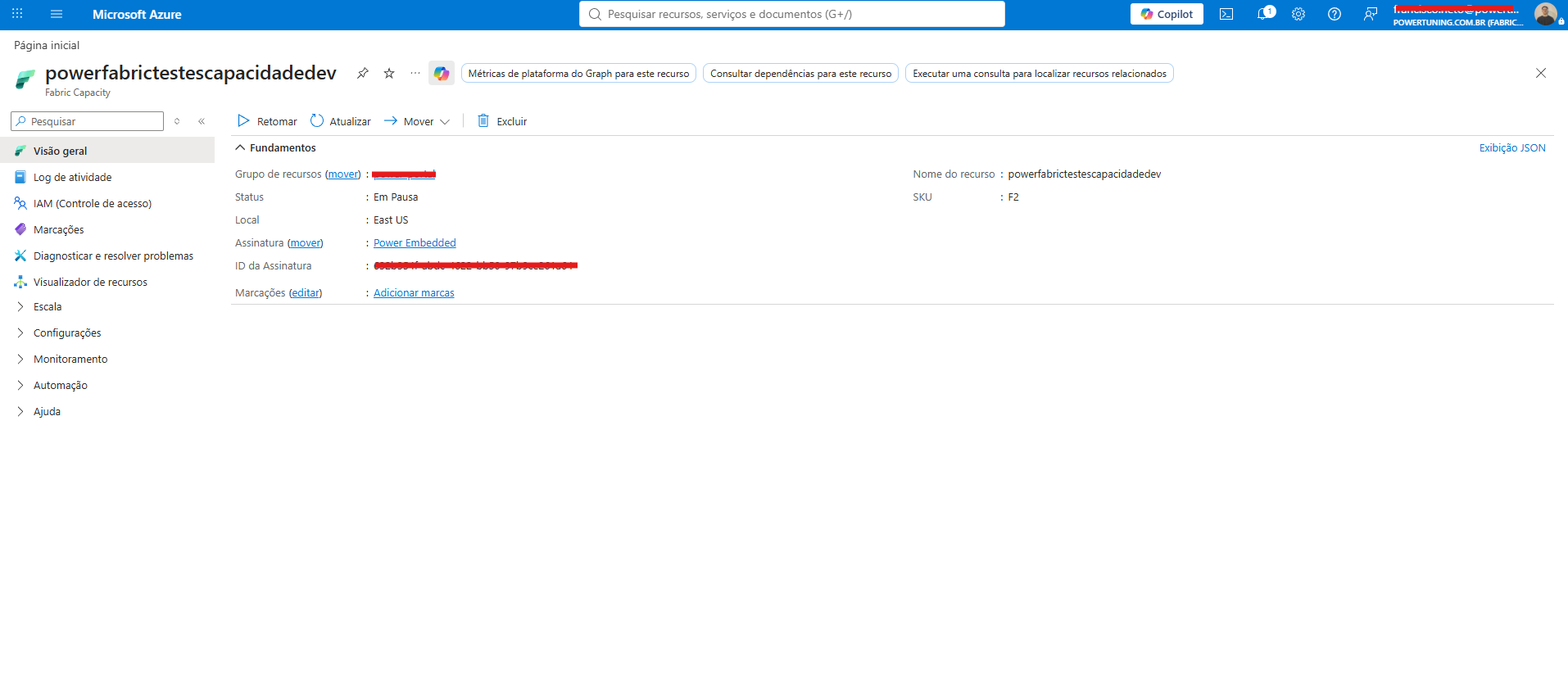
Task: Open the feedback icon in the header
Action: click(1371, 14)
